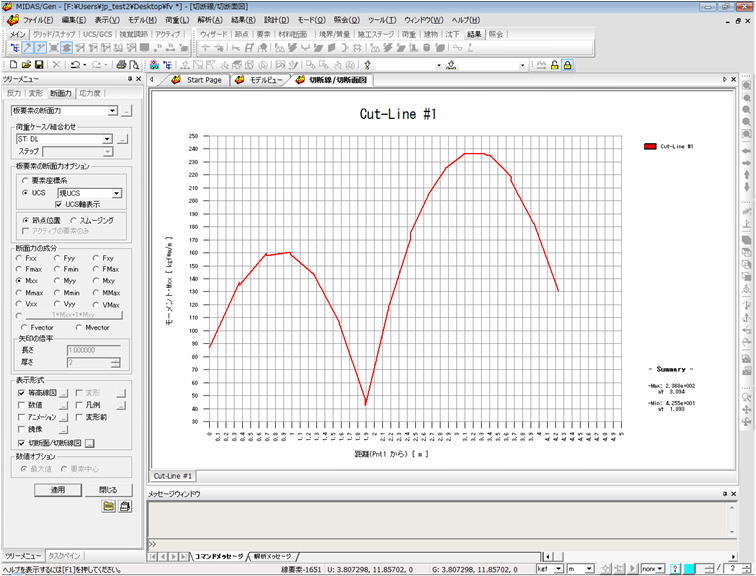Toggle the 切断面/切断線図 checkbox
The height and width of the screenshot is (576, 756).
(x=21, y=442)
